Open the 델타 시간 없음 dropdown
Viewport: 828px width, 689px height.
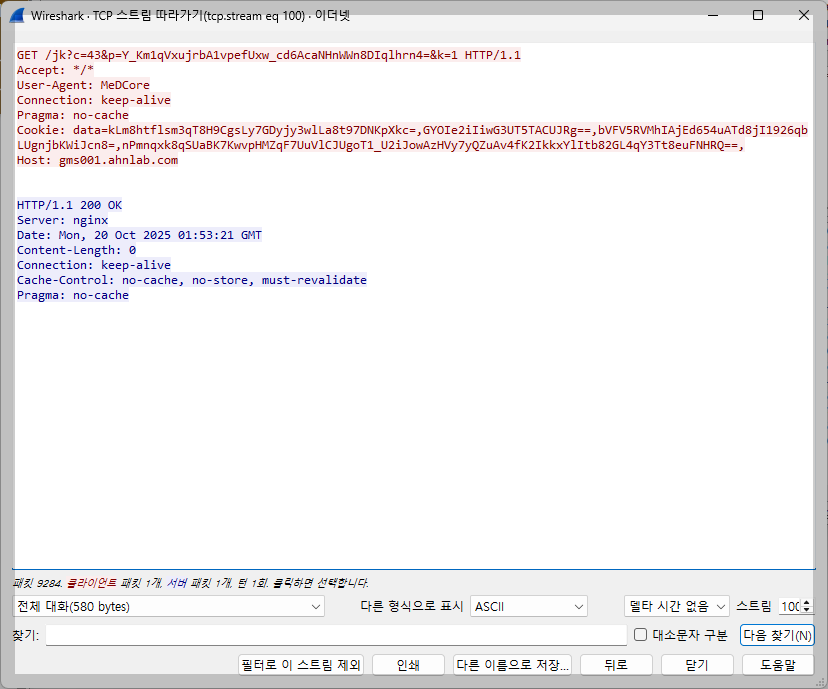676,607
